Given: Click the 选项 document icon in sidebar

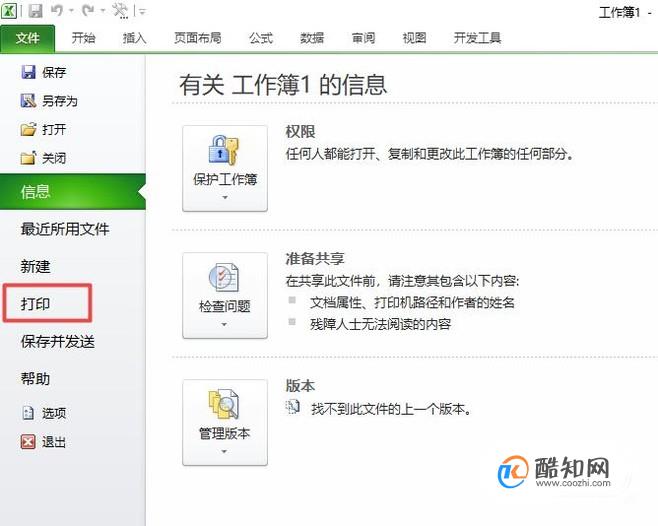Looking at the screenshot, I should [x=28, y=413].
